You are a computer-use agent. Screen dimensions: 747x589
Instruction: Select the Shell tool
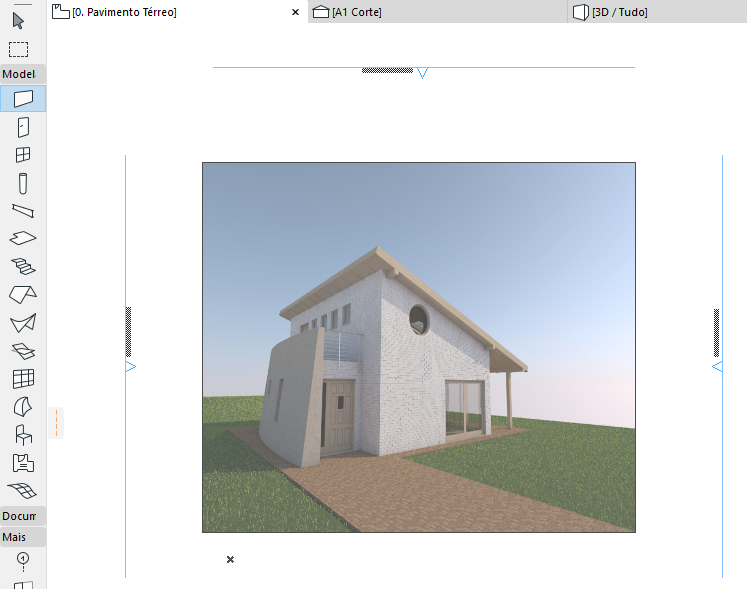tap(23, 323)
